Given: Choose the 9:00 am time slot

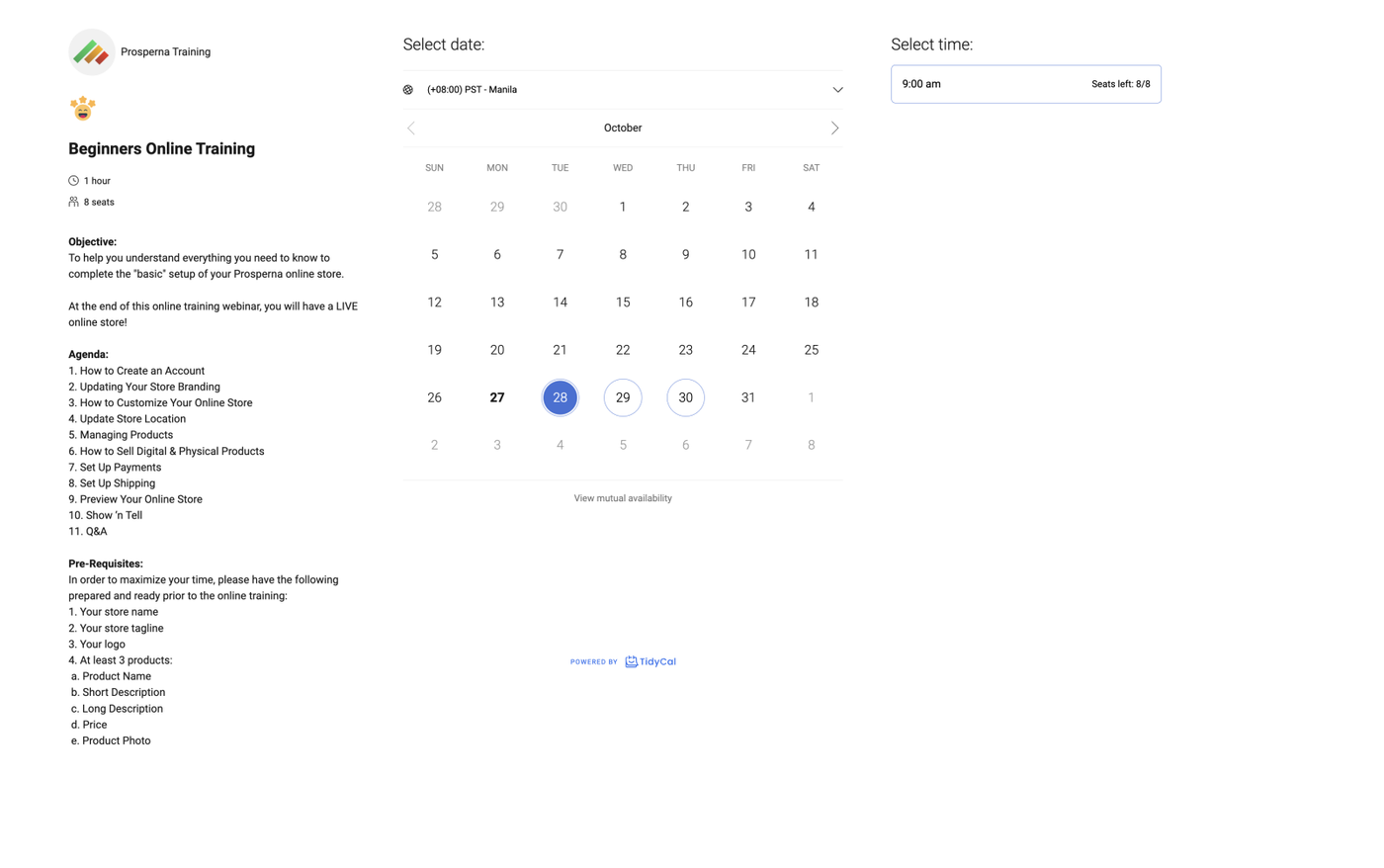Looking at the screenshot, I should (x=1026, y=84).
